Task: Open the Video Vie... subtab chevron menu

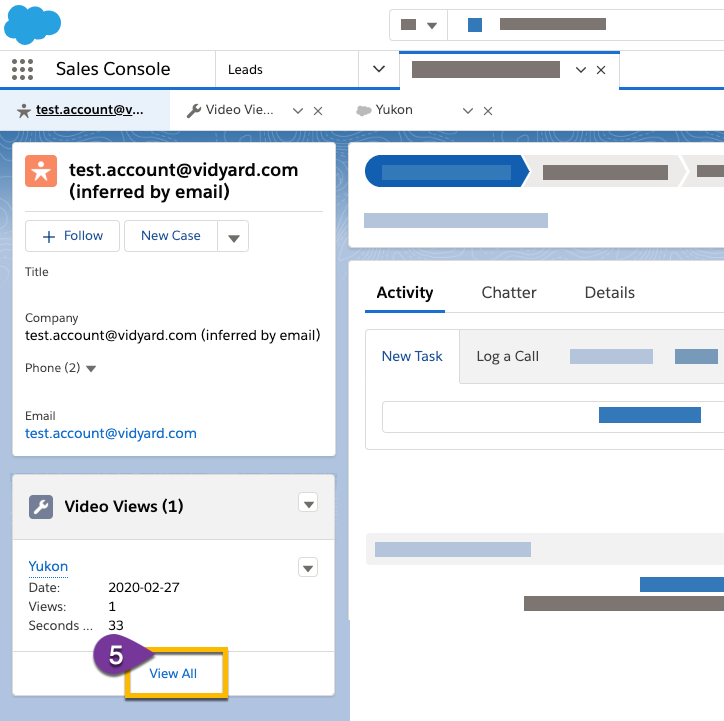Action: pyautogui.click(x=298, y=111)
